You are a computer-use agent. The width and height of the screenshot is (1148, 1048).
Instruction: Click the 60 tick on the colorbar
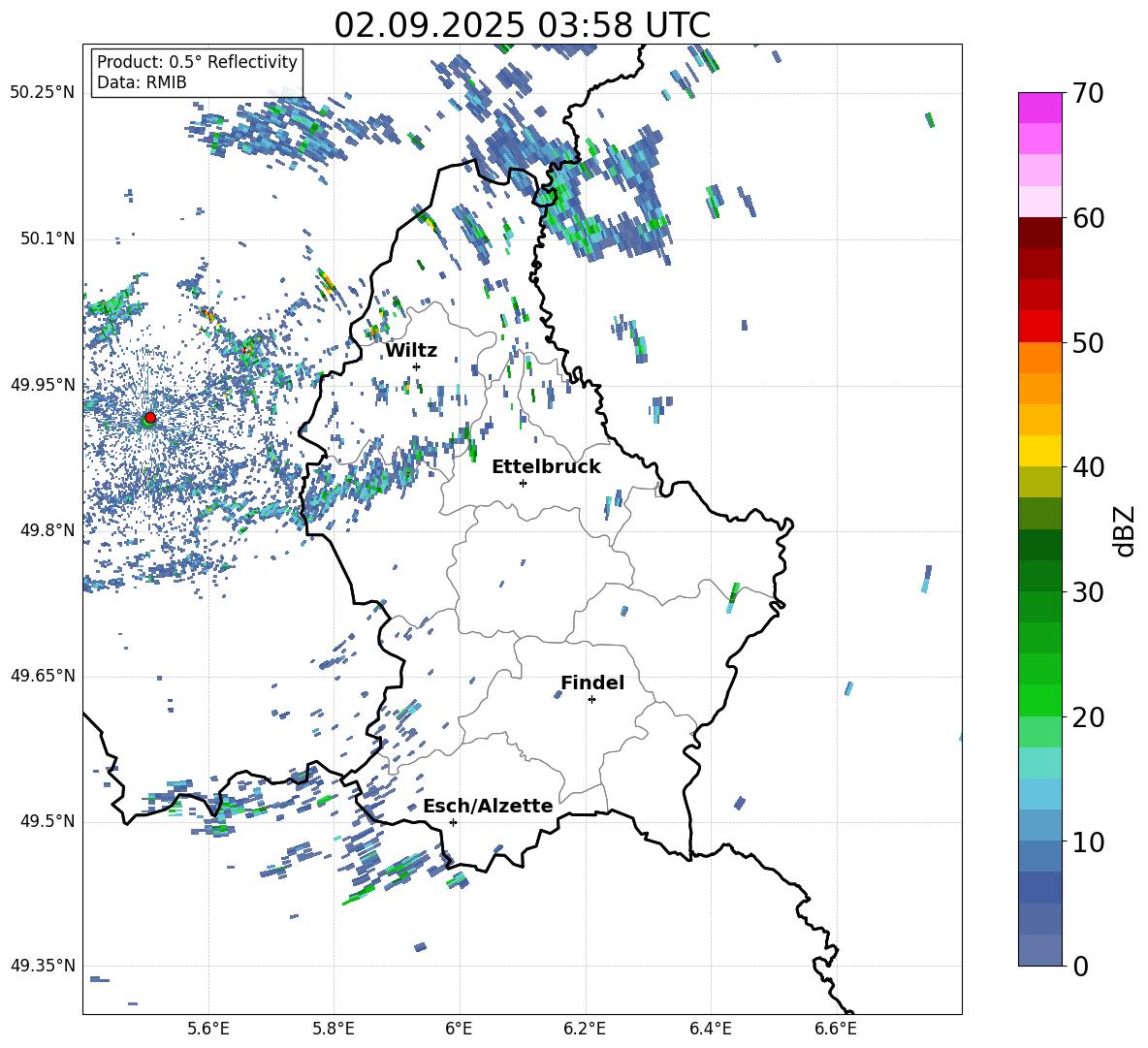pyautogui.click(x=1087, y=218)
